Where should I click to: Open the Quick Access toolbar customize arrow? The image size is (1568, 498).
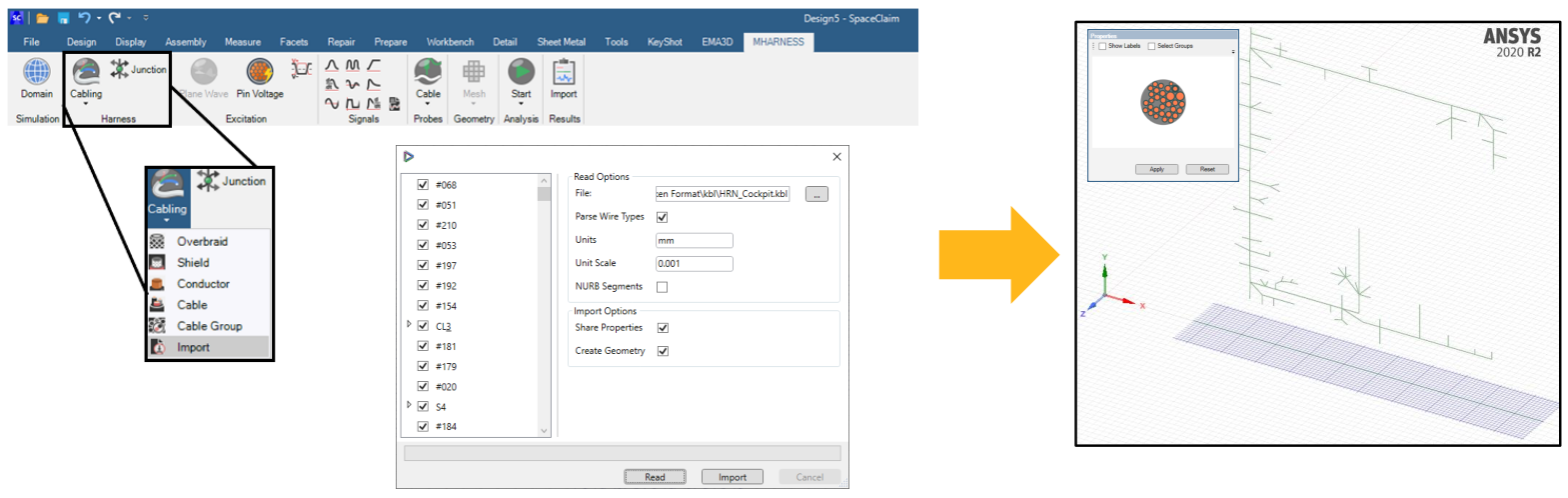(x=146, y=18)
